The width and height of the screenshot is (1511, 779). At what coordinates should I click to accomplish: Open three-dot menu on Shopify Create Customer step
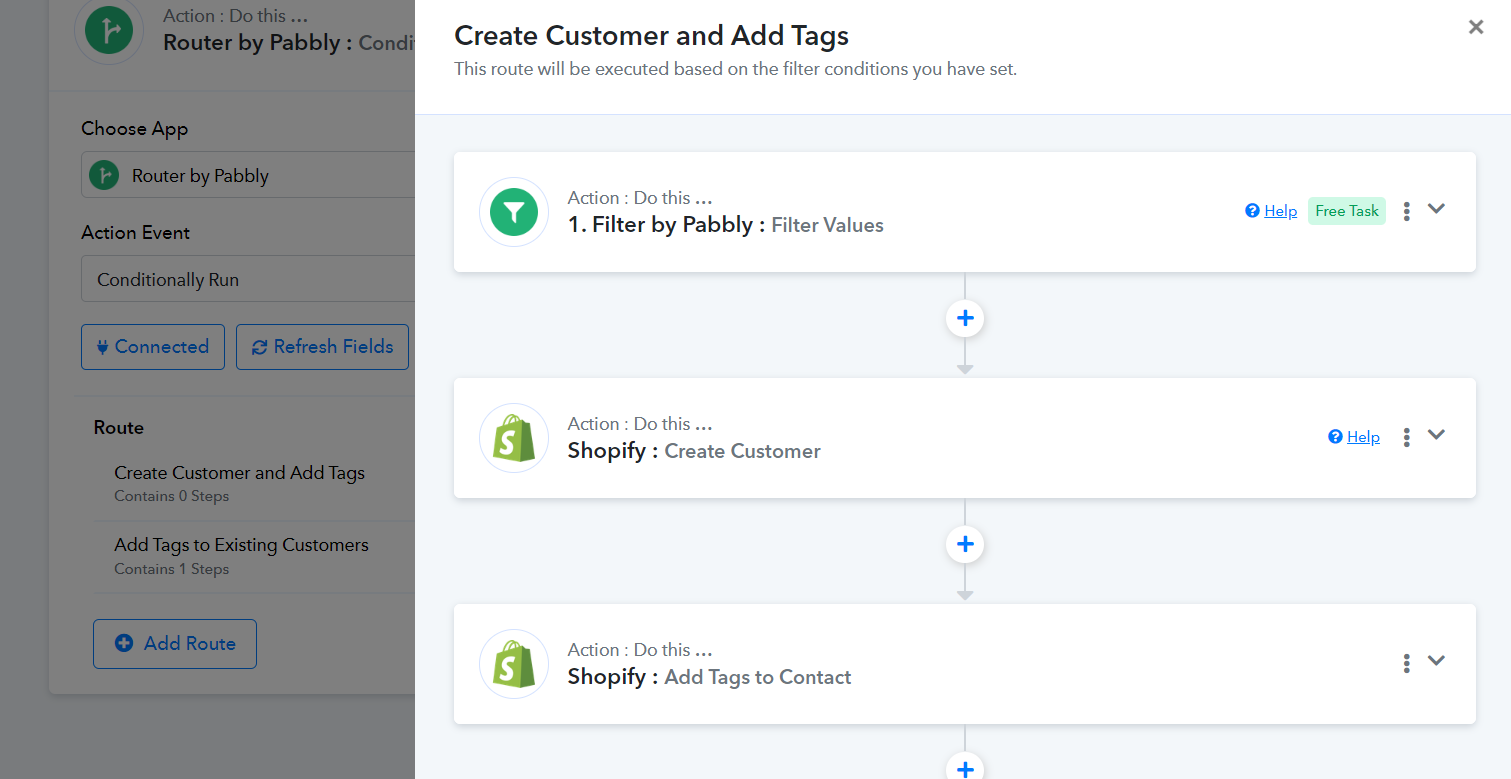[x=1406, y=437]
